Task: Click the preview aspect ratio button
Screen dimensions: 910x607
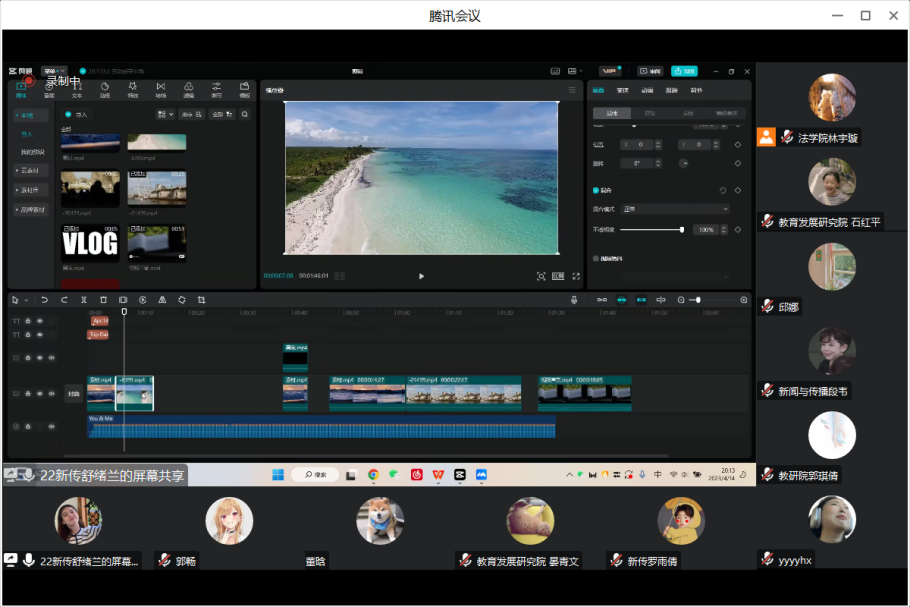Action: tap(558, 276)
